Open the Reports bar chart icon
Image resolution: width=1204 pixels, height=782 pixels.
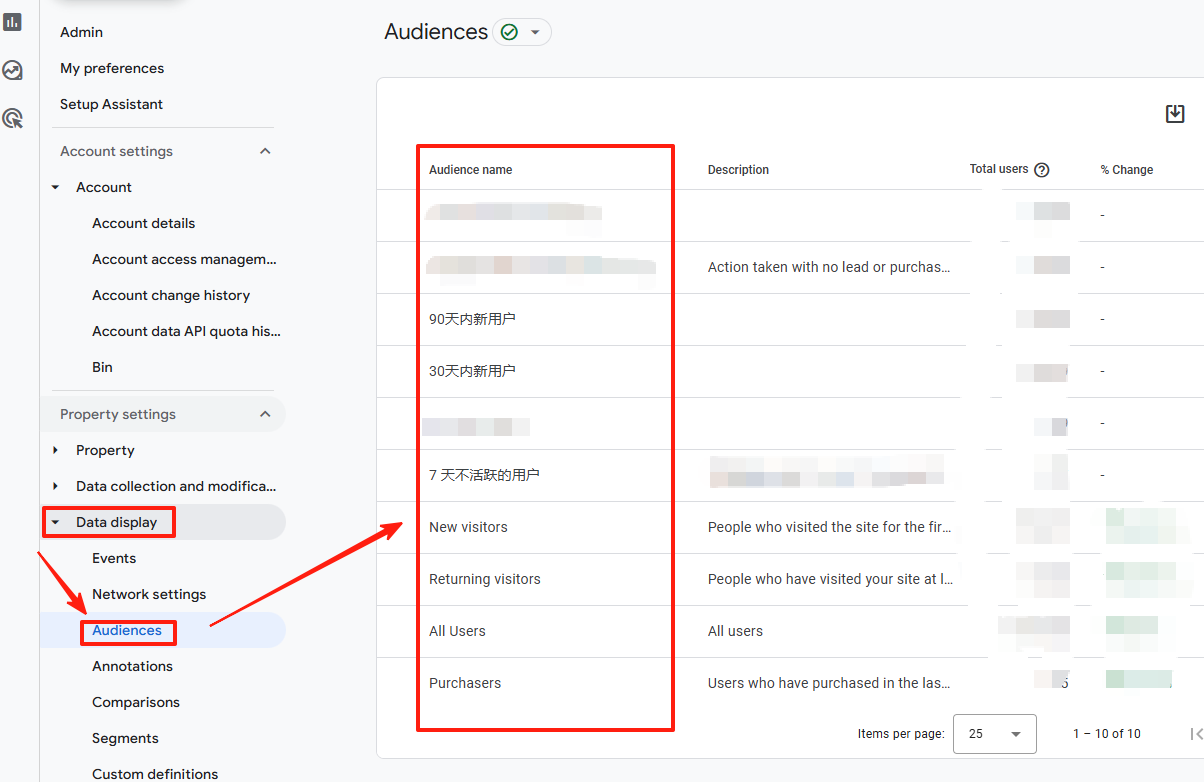coord(13,22)
